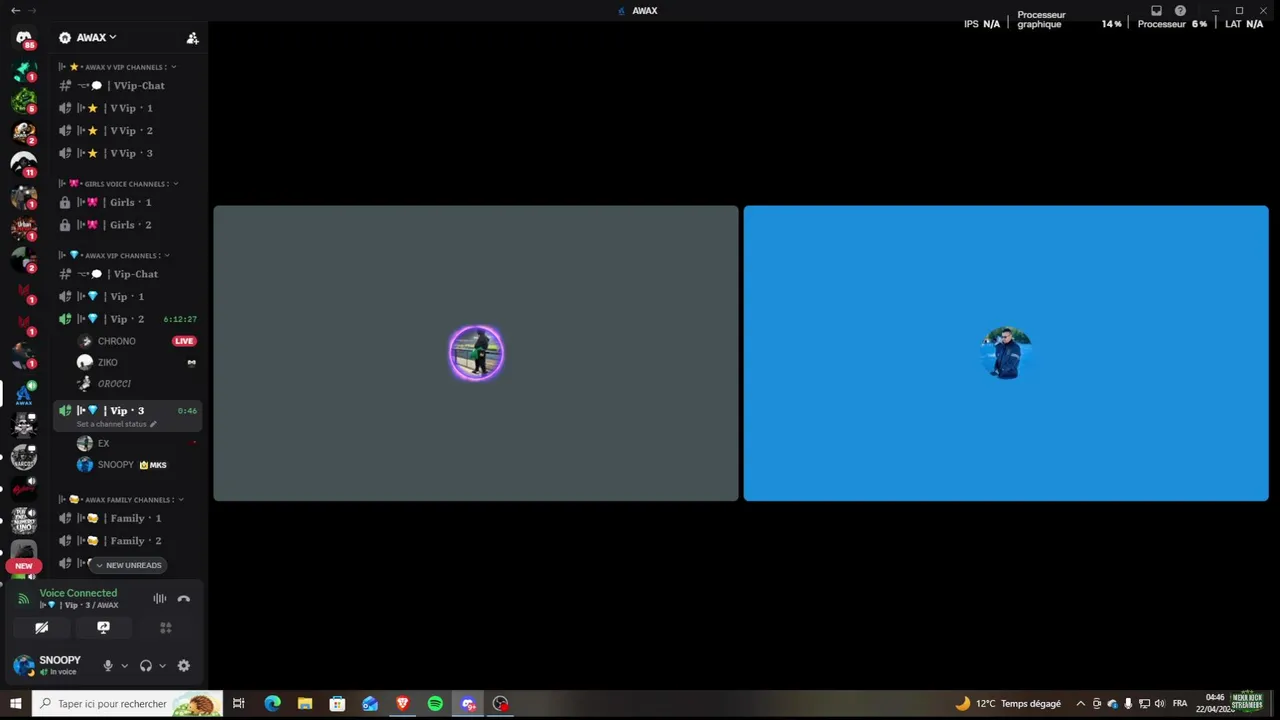Click the Taper ici pour rechercher box
This screenshot has width=1280, height=720.
coord(128,704)
